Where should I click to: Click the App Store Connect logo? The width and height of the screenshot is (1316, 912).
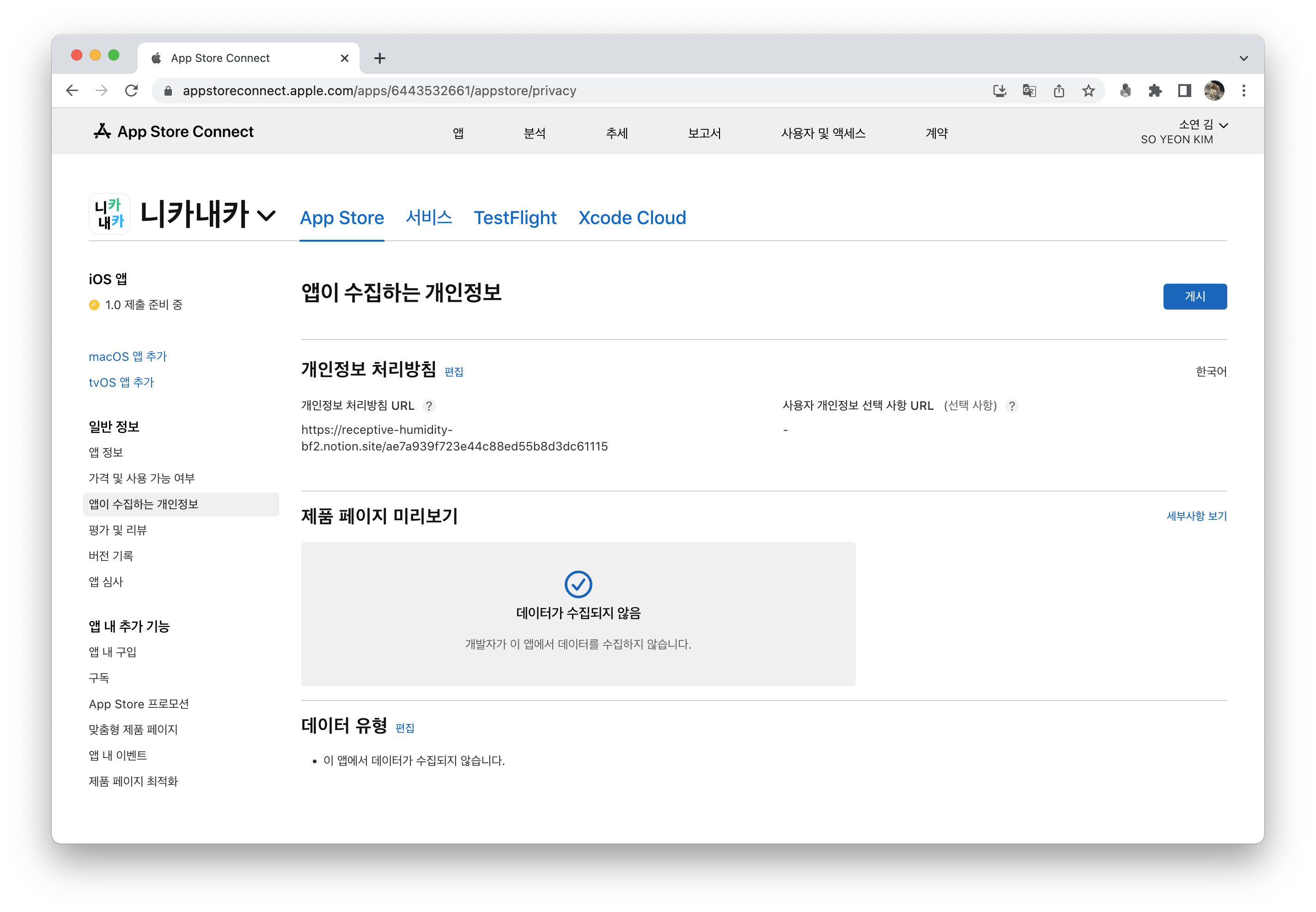pyautogui.click(x=173, y=131)
